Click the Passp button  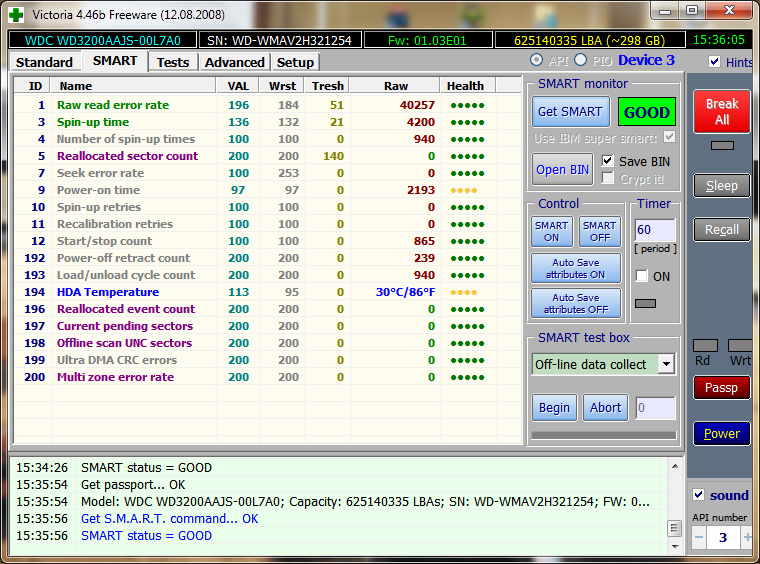[721, 388]
